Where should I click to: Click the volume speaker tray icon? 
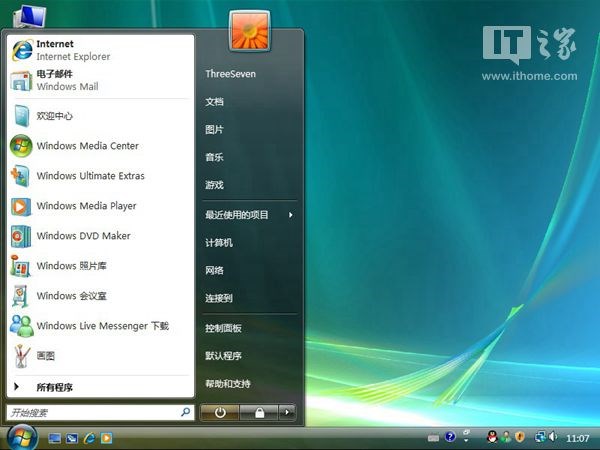click(x=553, y=437)
